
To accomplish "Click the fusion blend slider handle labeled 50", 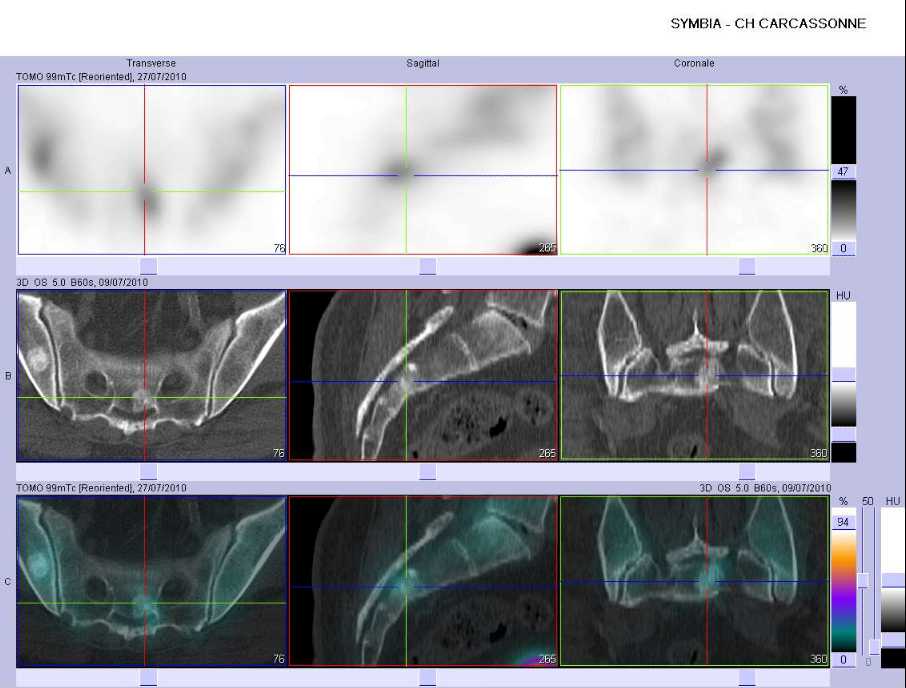I will (863, 580).
